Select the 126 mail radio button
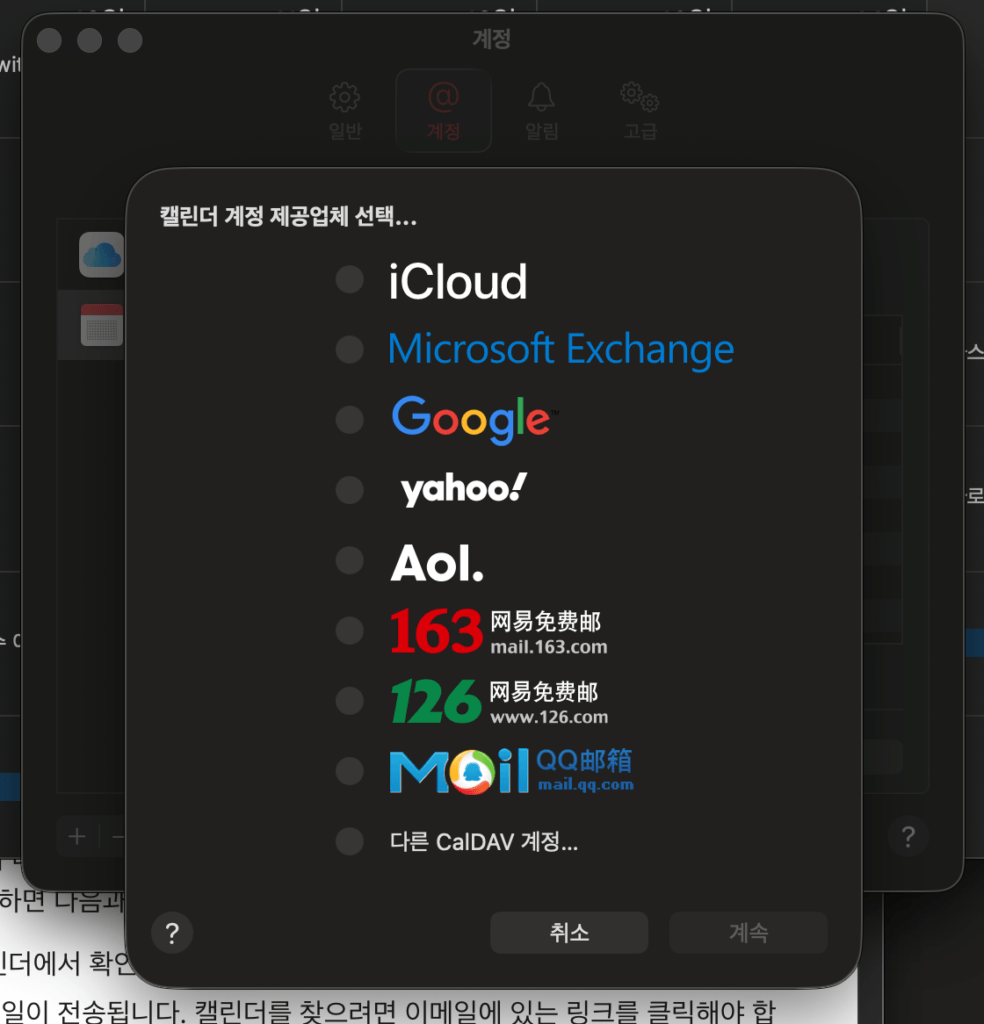This screenshot has height=1024, width=984. click(x=349, y=700)
